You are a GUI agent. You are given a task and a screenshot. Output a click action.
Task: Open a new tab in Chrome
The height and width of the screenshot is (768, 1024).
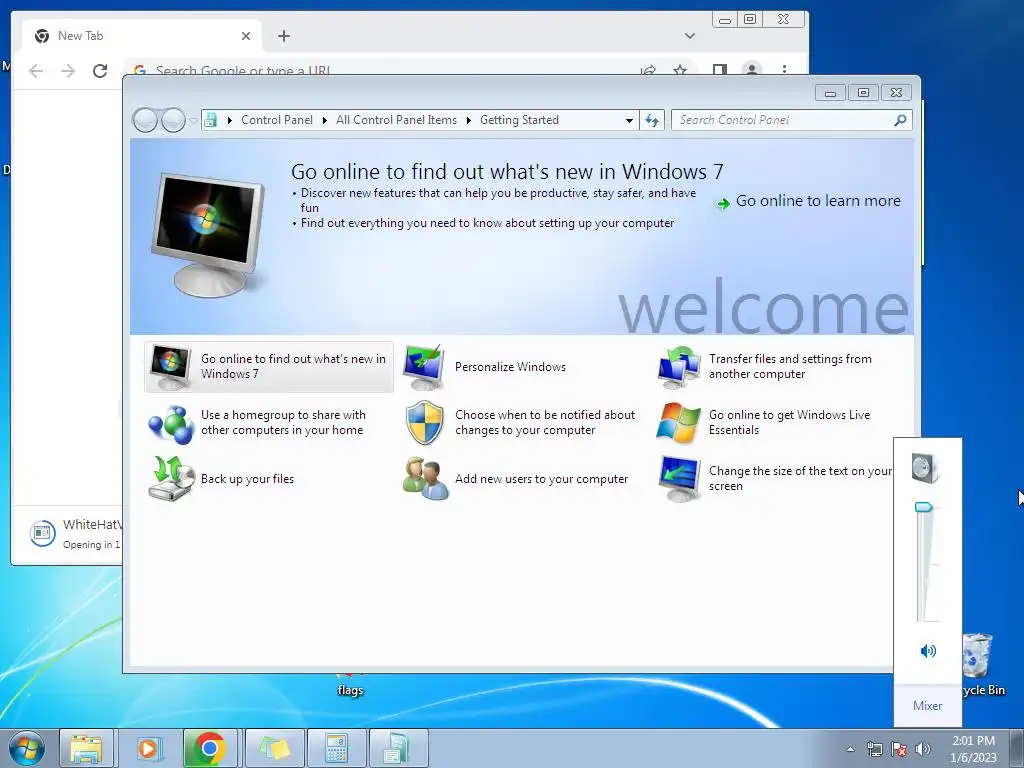[283, 36]
